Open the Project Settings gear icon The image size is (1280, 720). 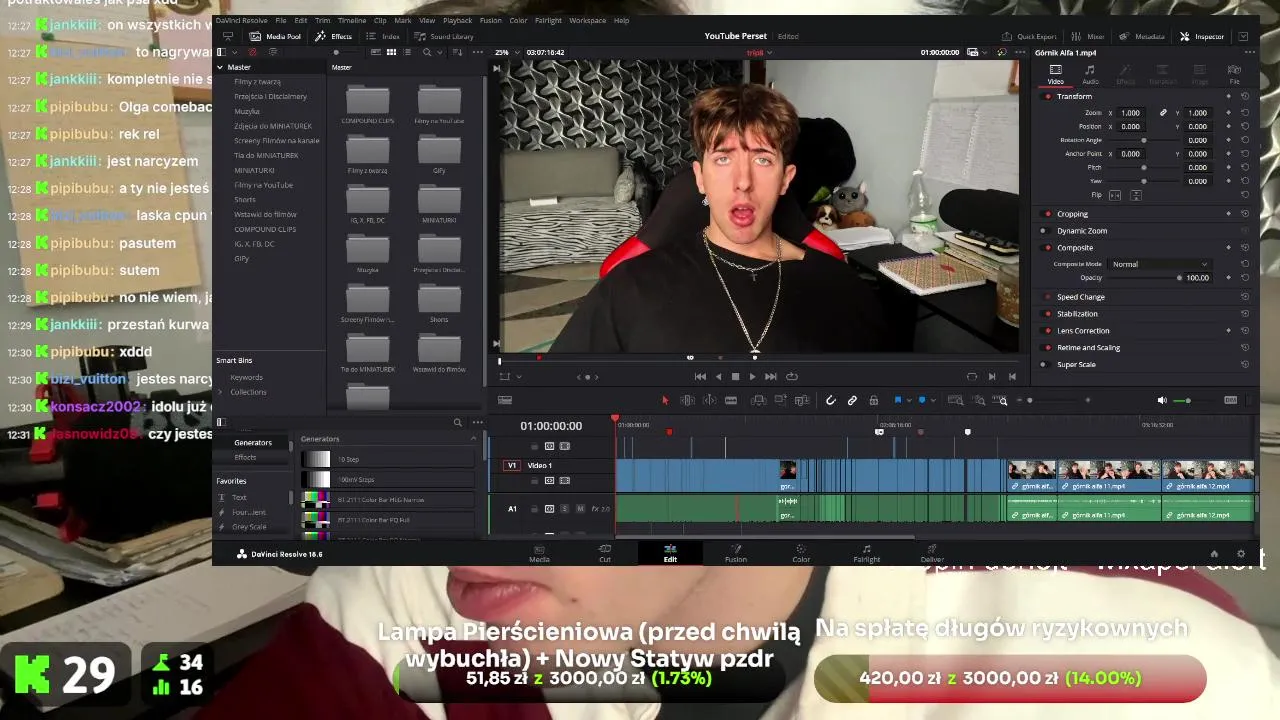tap(1241, 554)
